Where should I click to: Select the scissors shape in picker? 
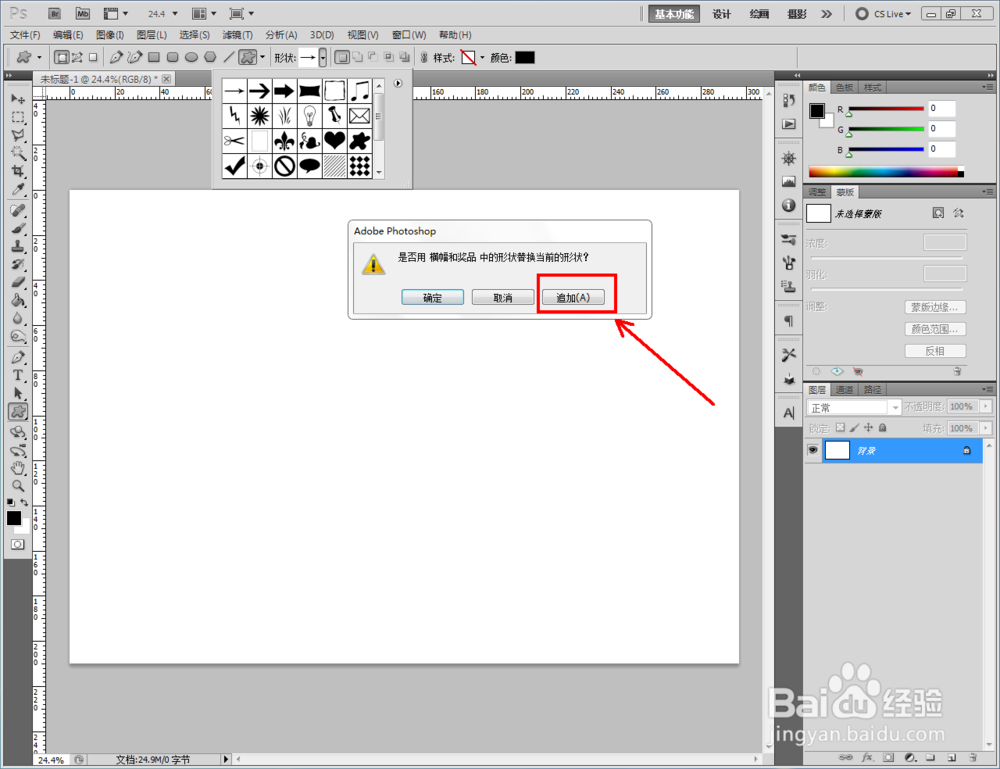(235, 140)
